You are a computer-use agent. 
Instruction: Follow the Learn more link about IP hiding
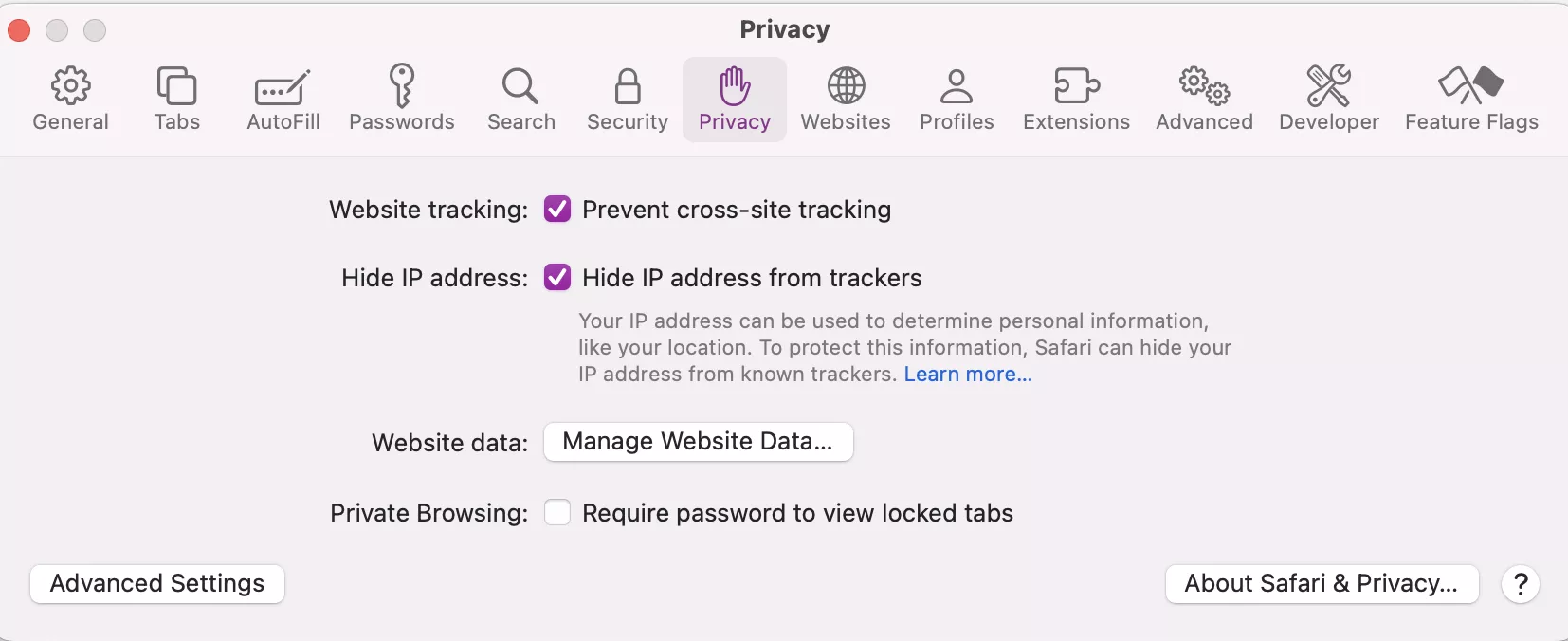pos(966,375)
